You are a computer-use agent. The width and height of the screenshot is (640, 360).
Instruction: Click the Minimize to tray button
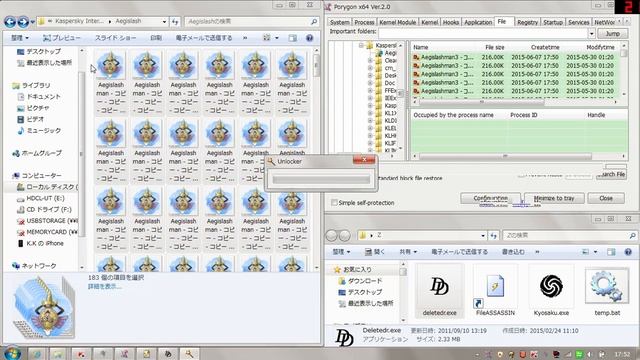554,198
